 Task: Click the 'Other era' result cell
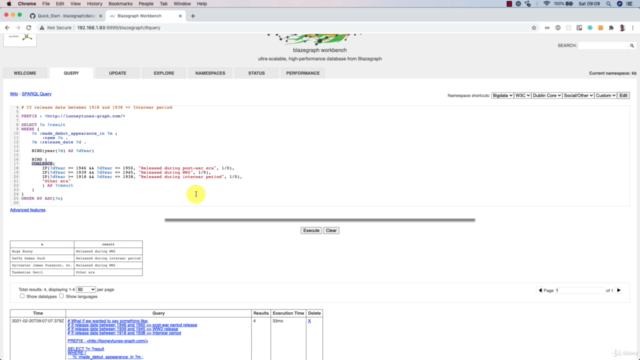[x=108, y=272]
